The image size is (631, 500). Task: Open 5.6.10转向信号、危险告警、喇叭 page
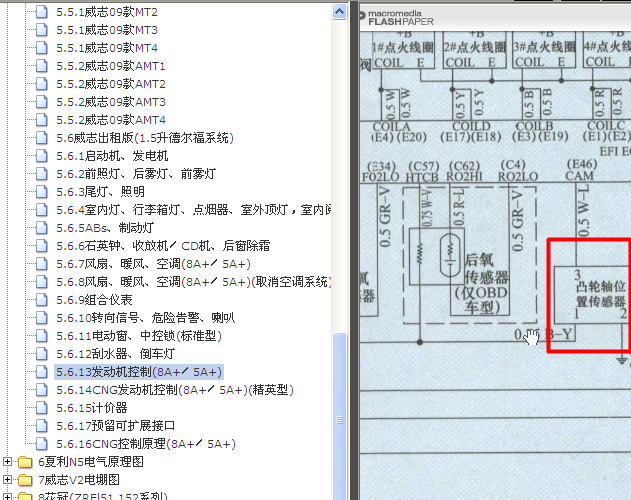click(145, 318)
